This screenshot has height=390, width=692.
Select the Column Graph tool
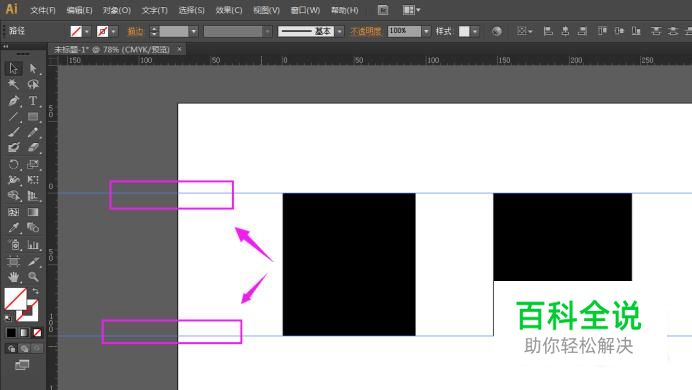point(33,244)
